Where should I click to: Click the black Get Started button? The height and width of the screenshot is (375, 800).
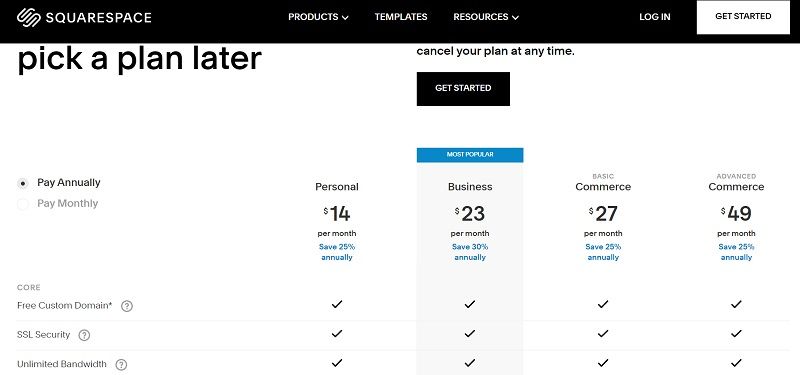click(x=463, y=89)
